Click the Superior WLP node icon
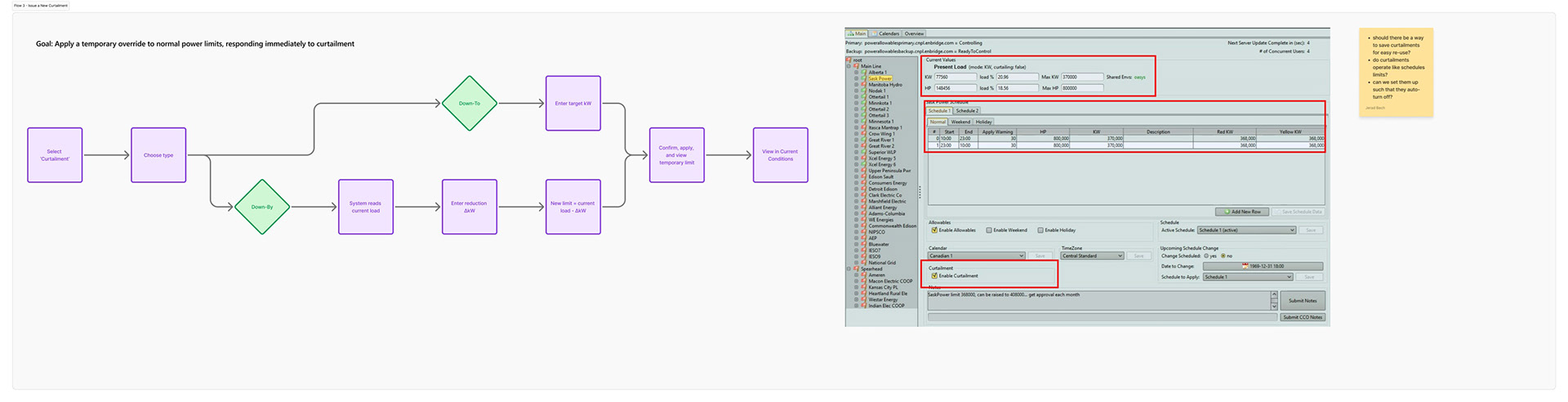The image size is (1568, 402). (x=864, y=152)
